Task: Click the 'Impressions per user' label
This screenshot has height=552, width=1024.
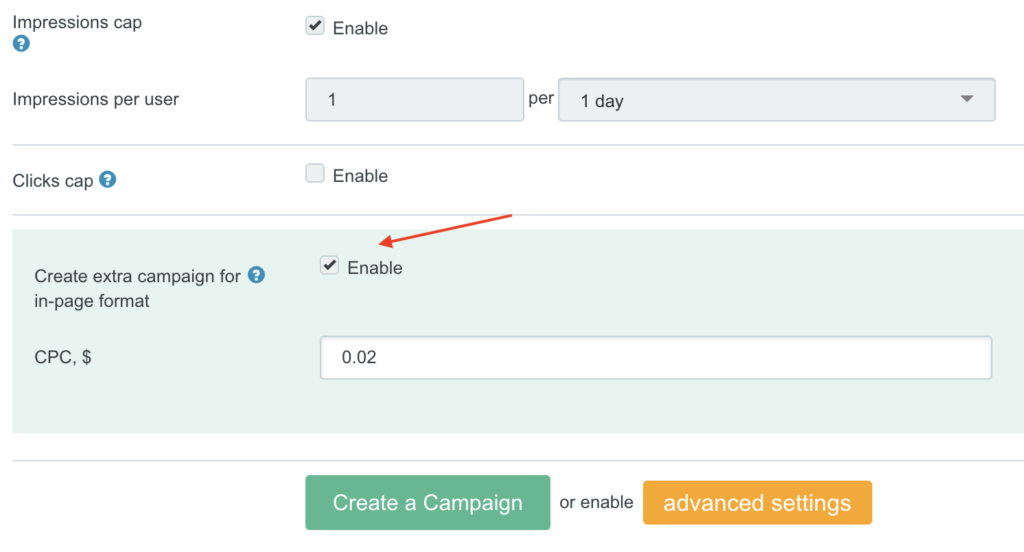Action: coord(95,99)
